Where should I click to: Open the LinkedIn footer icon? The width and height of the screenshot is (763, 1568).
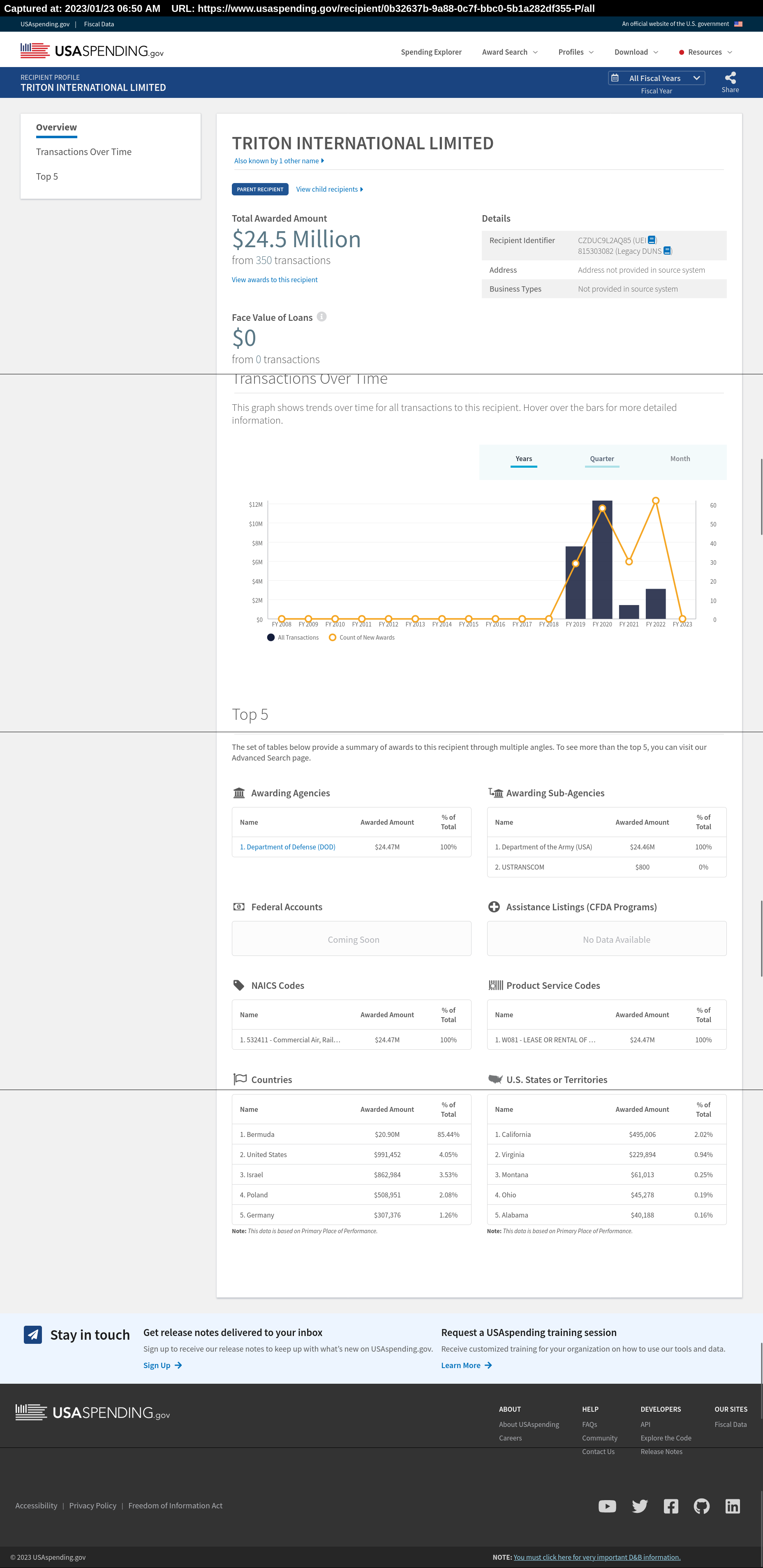click(x=733, y=1505)
